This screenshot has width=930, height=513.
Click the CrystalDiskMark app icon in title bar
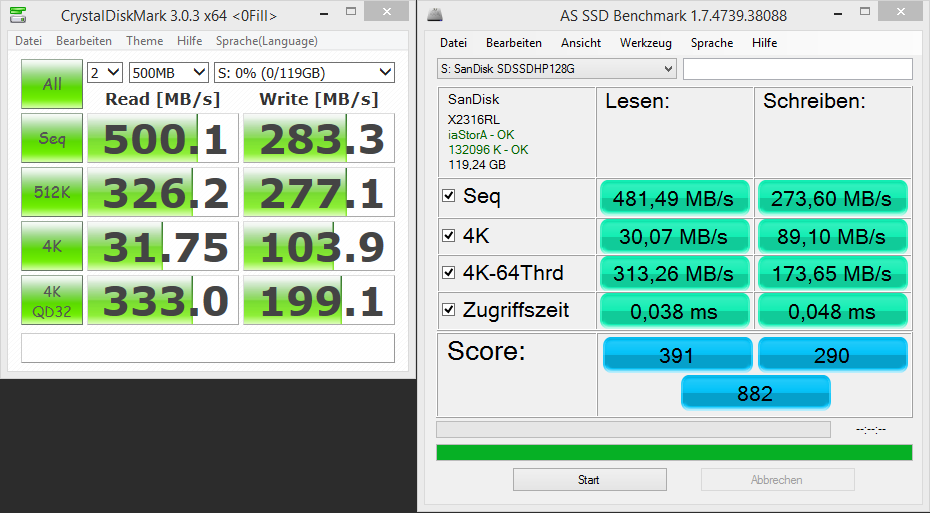(18, 14)
